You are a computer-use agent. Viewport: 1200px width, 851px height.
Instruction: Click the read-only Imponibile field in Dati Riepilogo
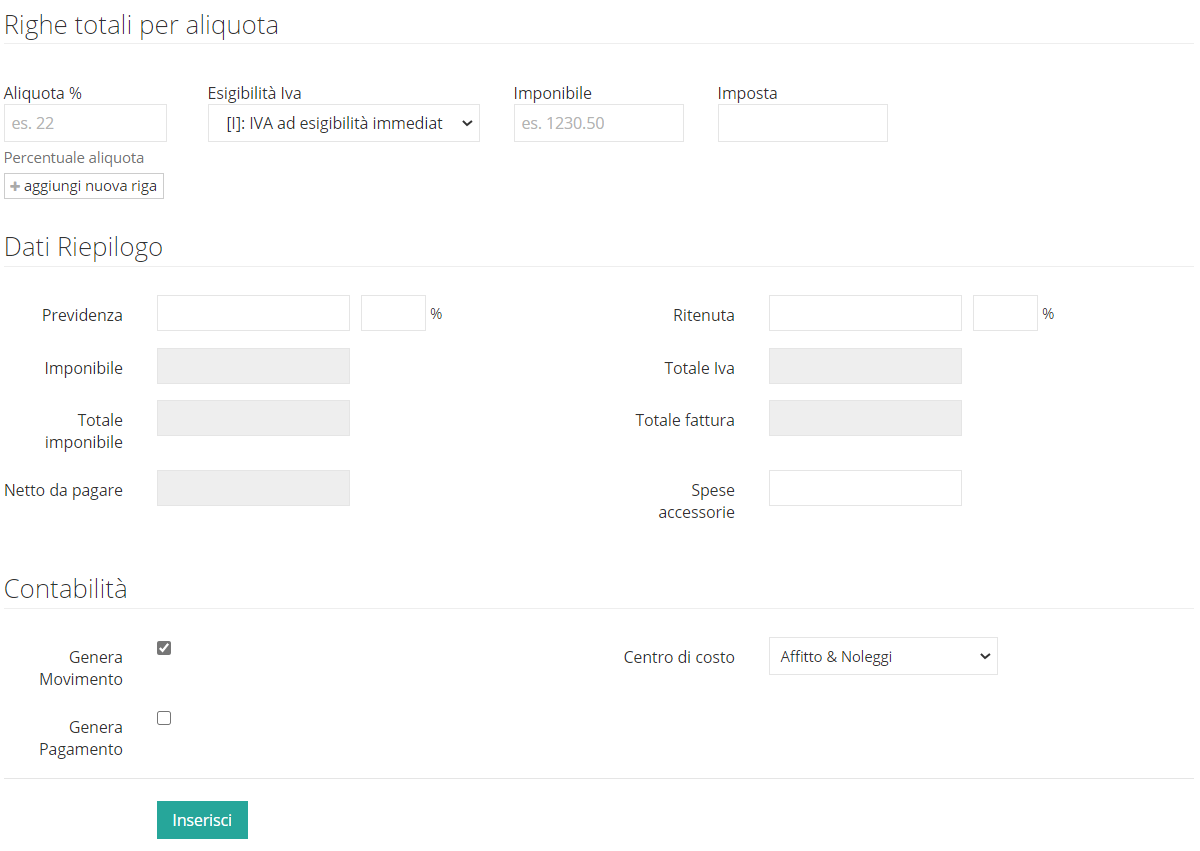pos(253,366)
